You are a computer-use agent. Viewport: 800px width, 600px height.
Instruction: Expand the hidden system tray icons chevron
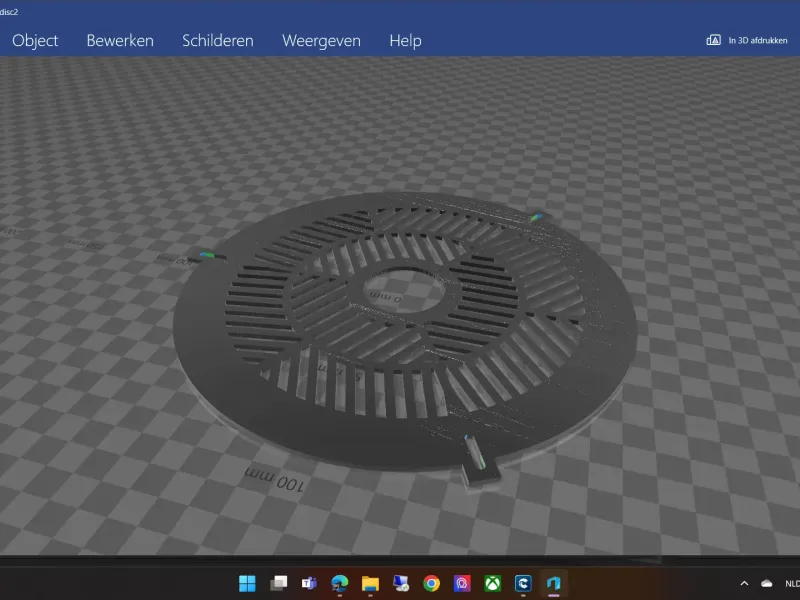pyautogui.click(x=744, y=583)
